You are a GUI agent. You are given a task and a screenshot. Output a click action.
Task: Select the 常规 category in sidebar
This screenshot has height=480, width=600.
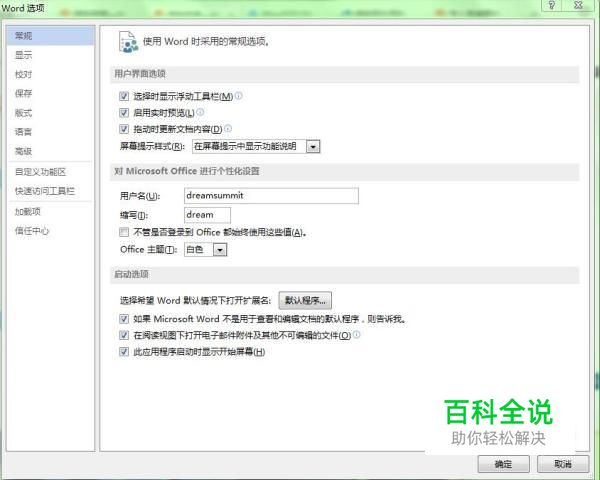(x=51, y=36)
